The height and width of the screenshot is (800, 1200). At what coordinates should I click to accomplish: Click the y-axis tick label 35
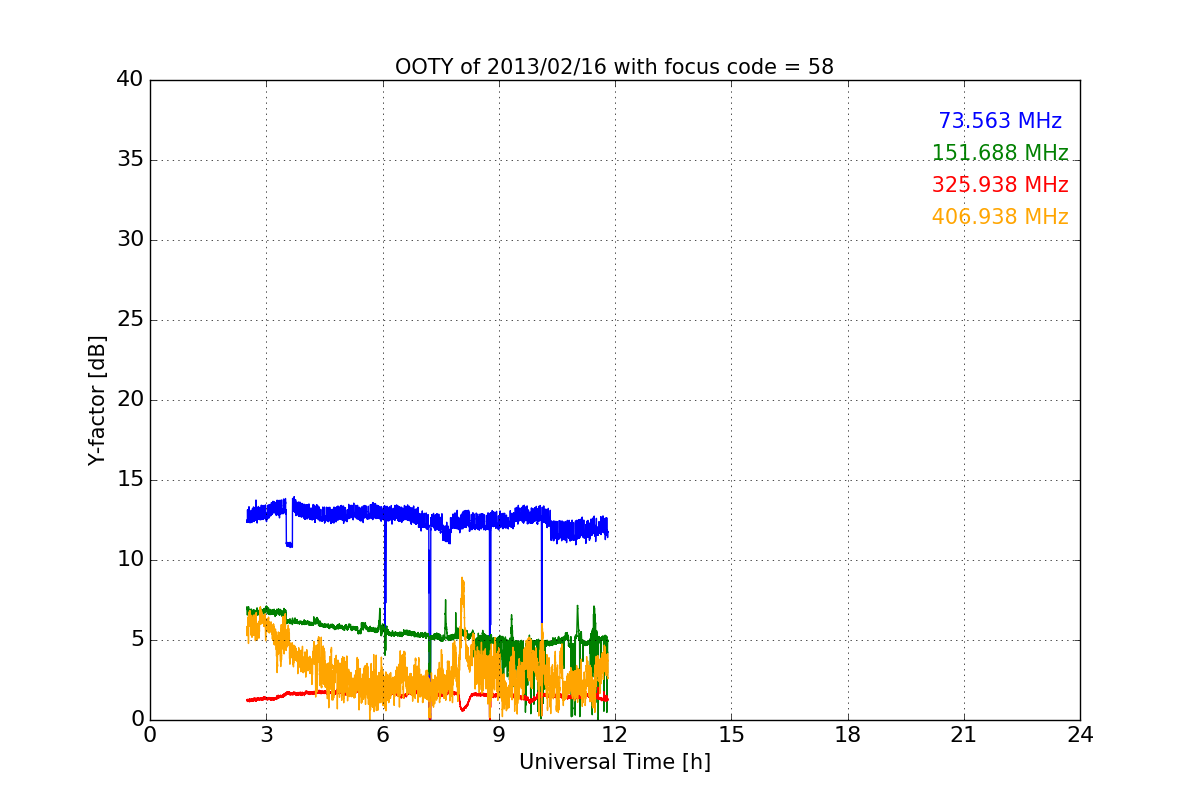point(130,160)
